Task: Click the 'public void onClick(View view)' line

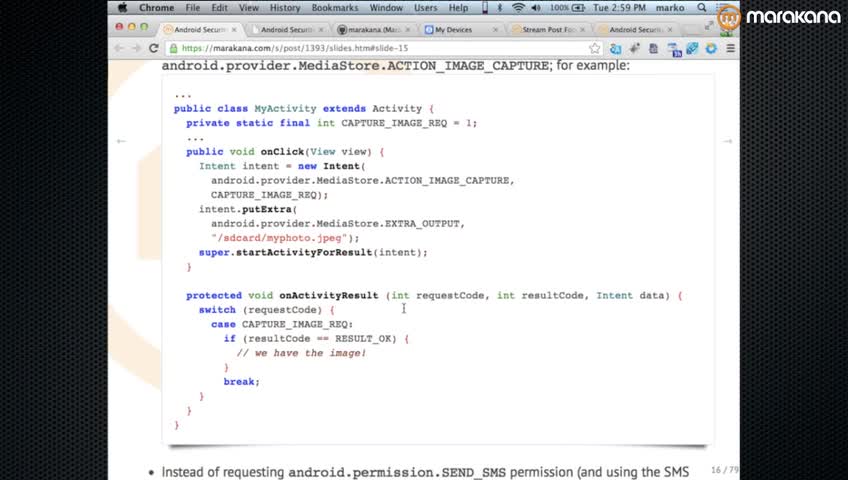Action: pyautogui.click(x=285, y=152)
